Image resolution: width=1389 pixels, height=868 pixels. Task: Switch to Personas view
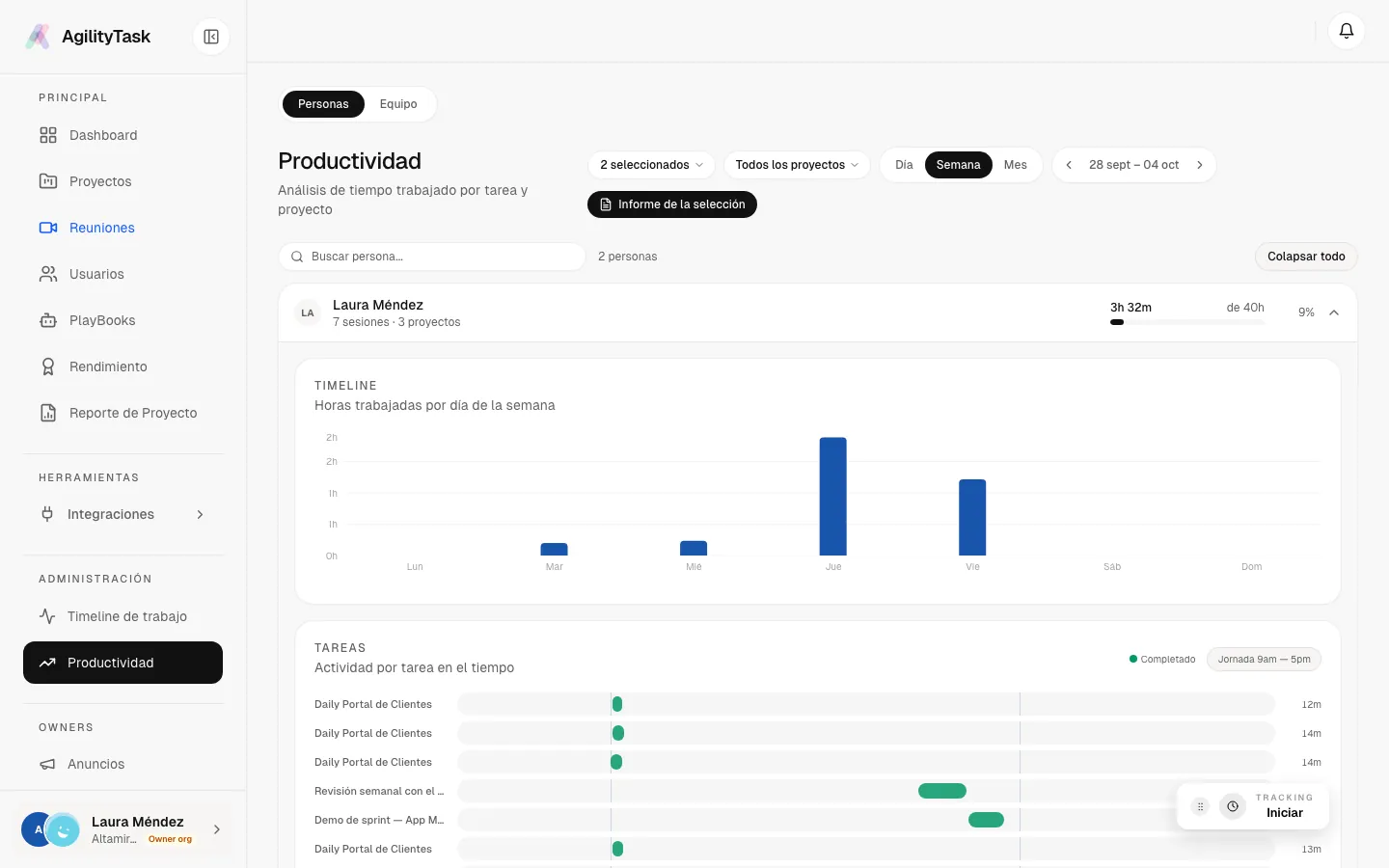click(323, 104)
